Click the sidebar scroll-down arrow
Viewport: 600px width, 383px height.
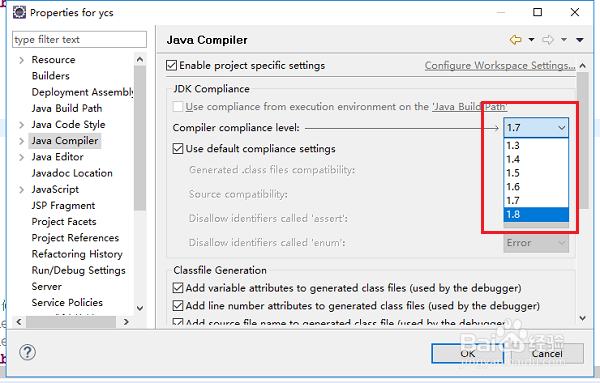(140, 308)
